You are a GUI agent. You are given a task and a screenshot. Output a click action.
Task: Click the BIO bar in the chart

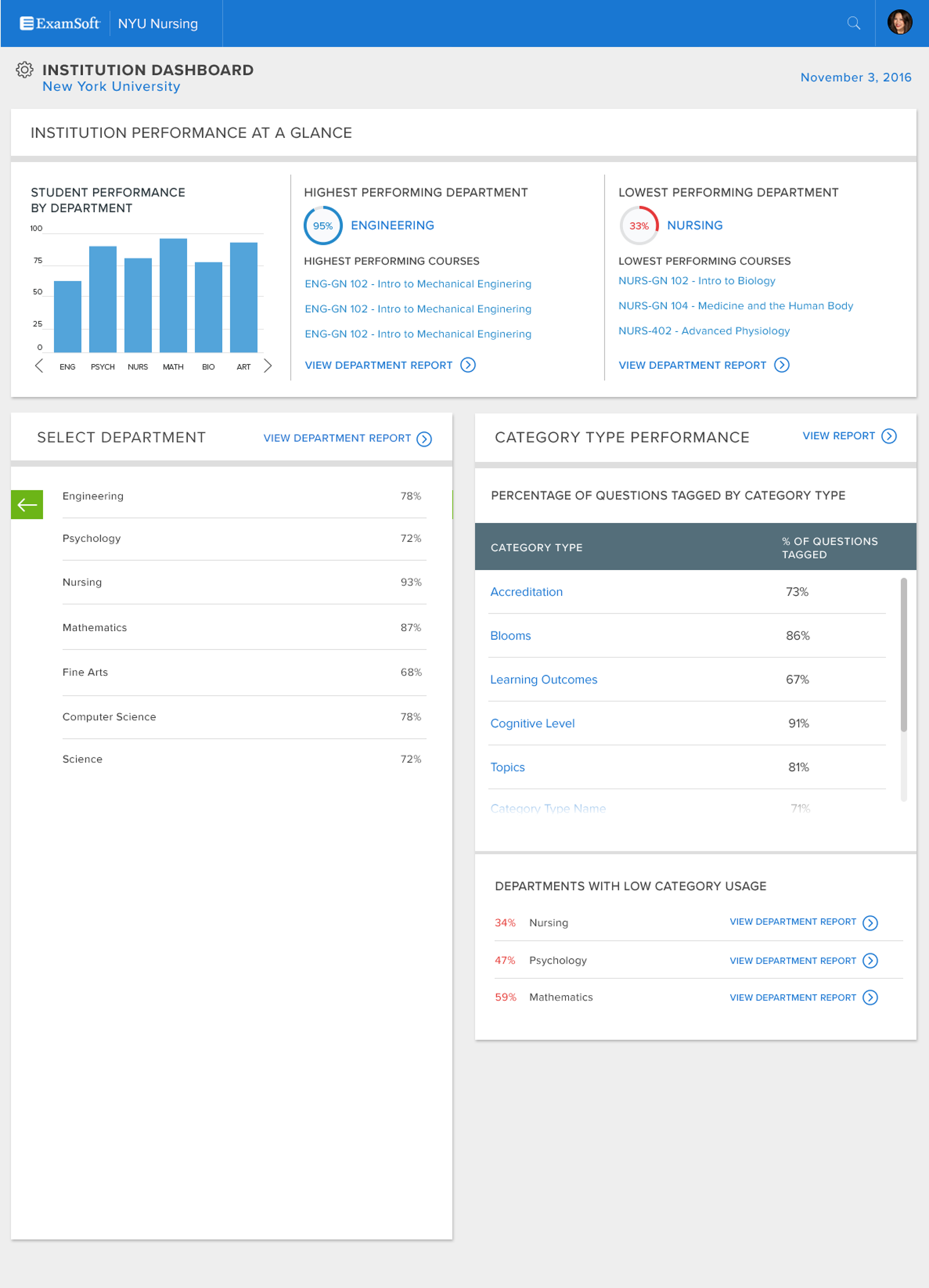(x=209, y=307)
